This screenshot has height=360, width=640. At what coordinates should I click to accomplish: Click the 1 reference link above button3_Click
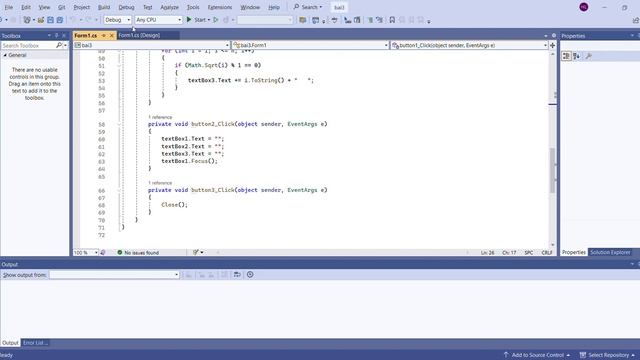[160, 183]
